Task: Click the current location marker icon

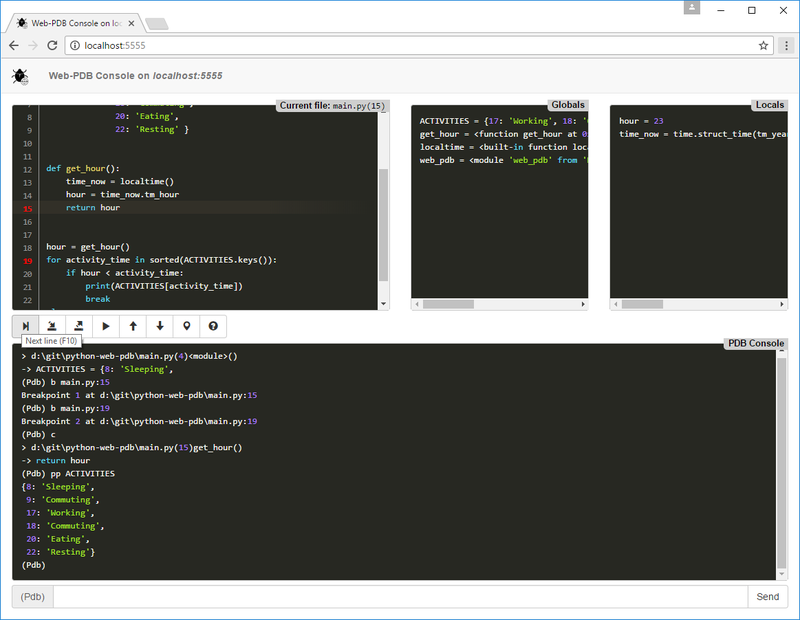Action: 187,326
